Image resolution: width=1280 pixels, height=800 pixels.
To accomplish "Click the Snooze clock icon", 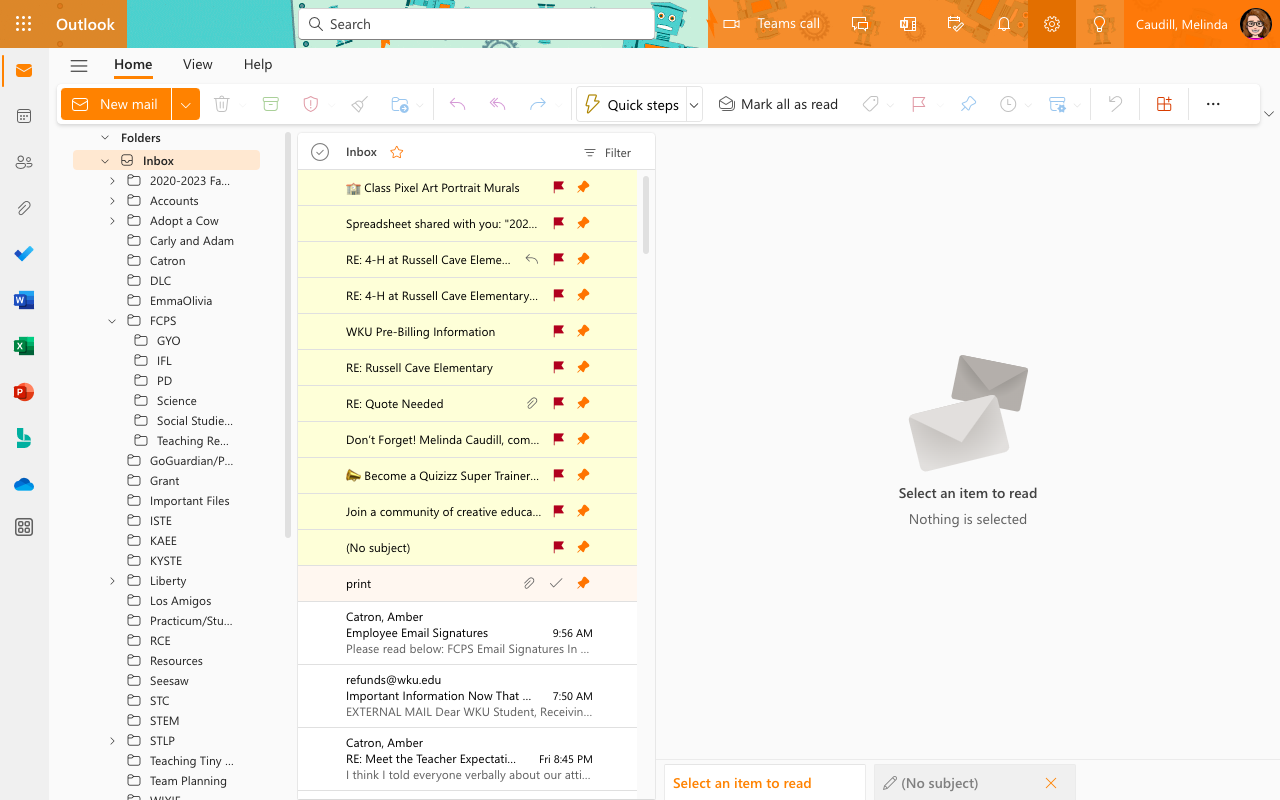I will pyautogui.click(x=1008, y=104).
